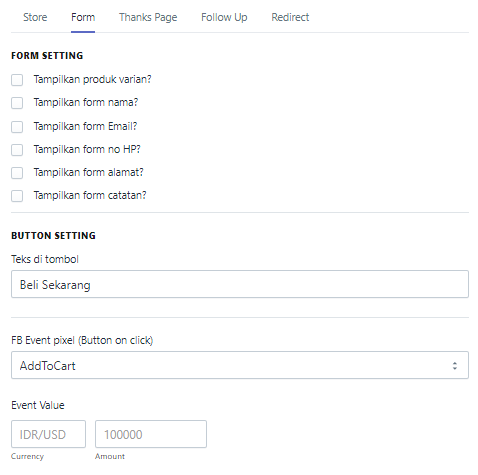This screenshot has width=478, height=475.
Task: Switch to the Thanks Page tab
Action: point(148,17)
